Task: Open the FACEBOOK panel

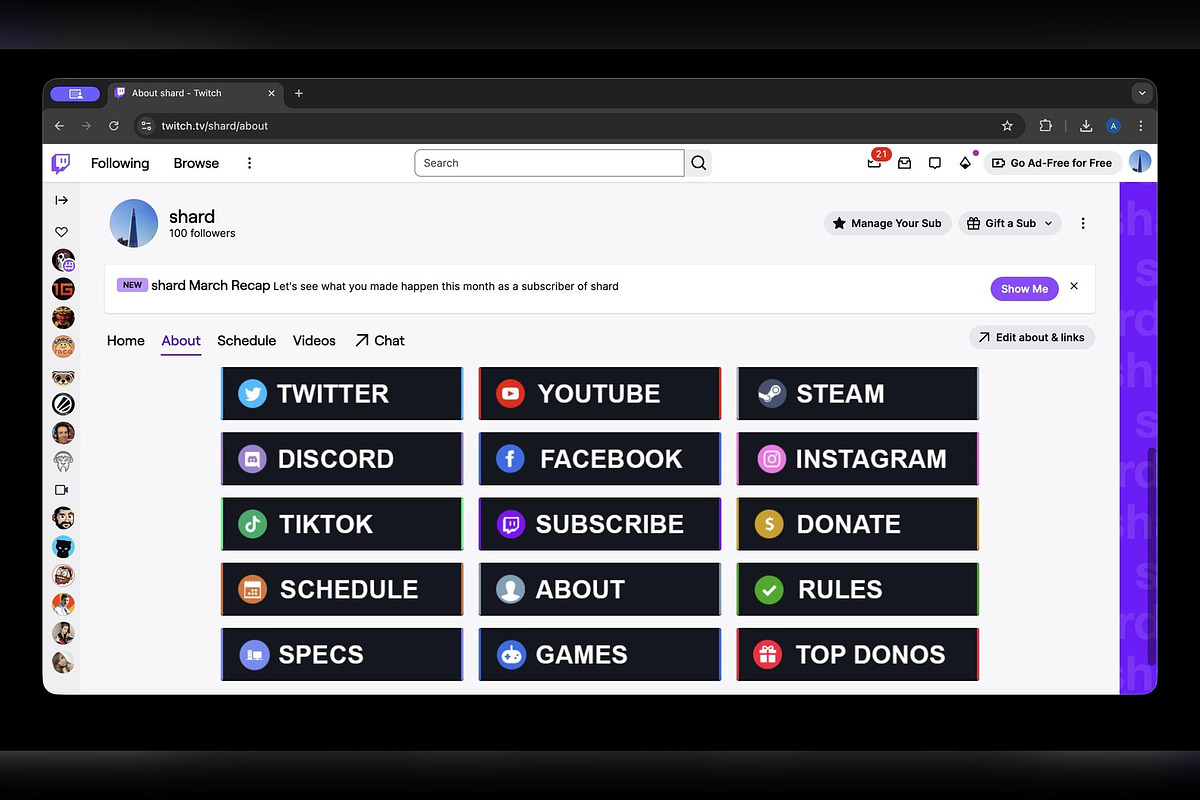Action: coord(600,459)
